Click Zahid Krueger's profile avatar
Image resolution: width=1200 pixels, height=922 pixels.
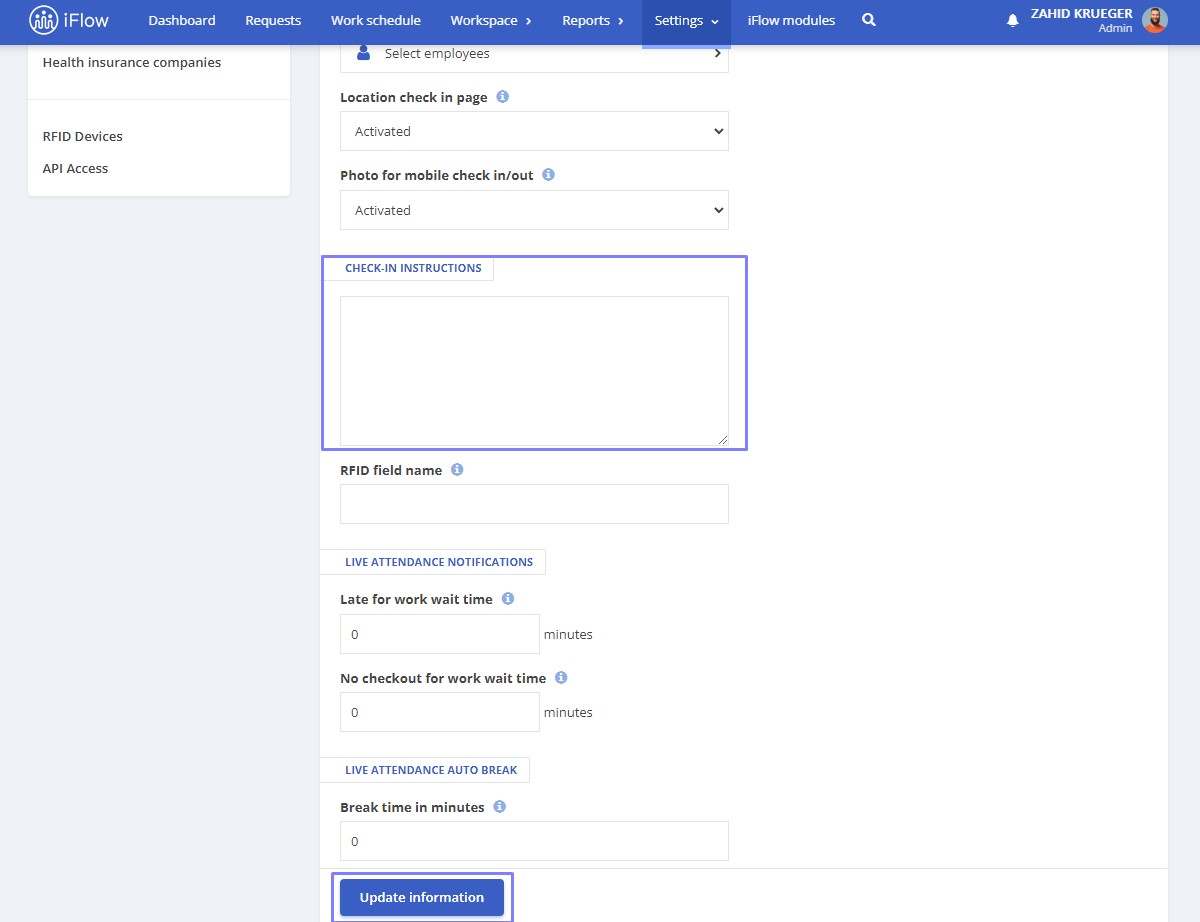(1155, 20)
